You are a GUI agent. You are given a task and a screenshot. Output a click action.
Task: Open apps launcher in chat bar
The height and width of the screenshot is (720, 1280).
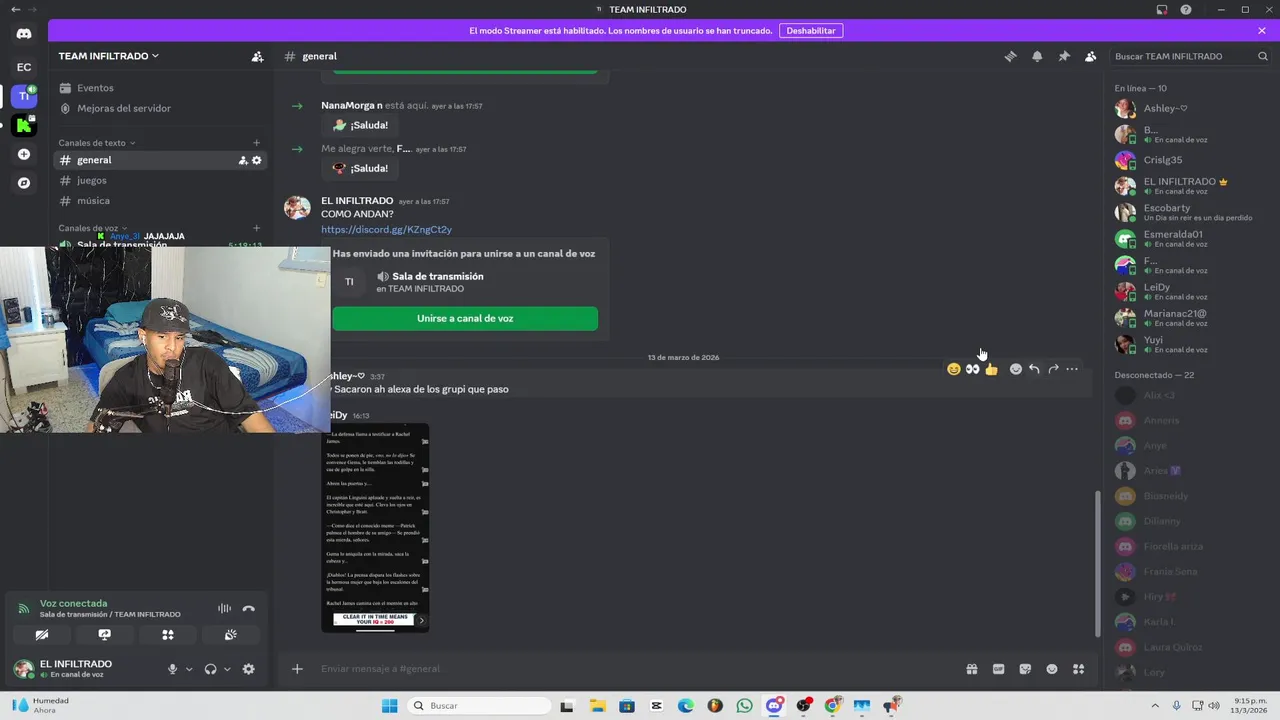pos(1079,669)
